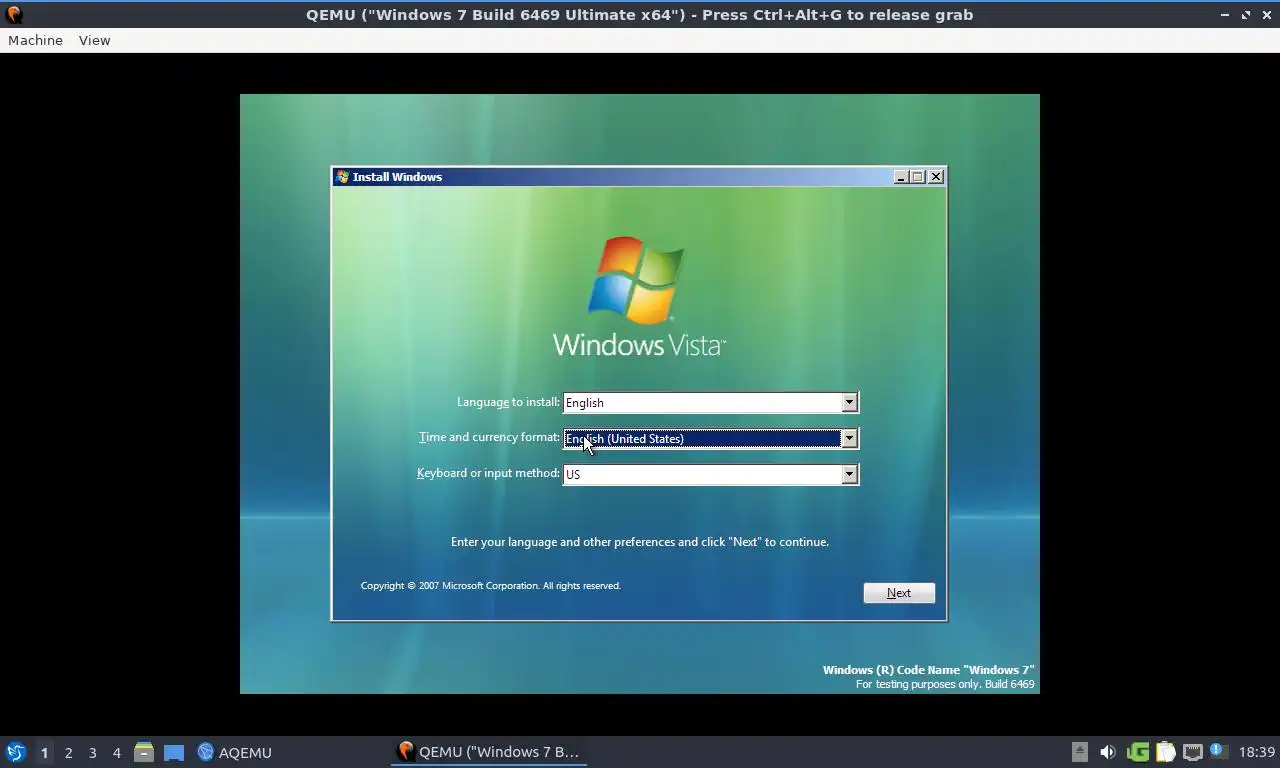Close the Install Windows dialog
This screenshot has width=1280, height=768.
tap(936, 177)
